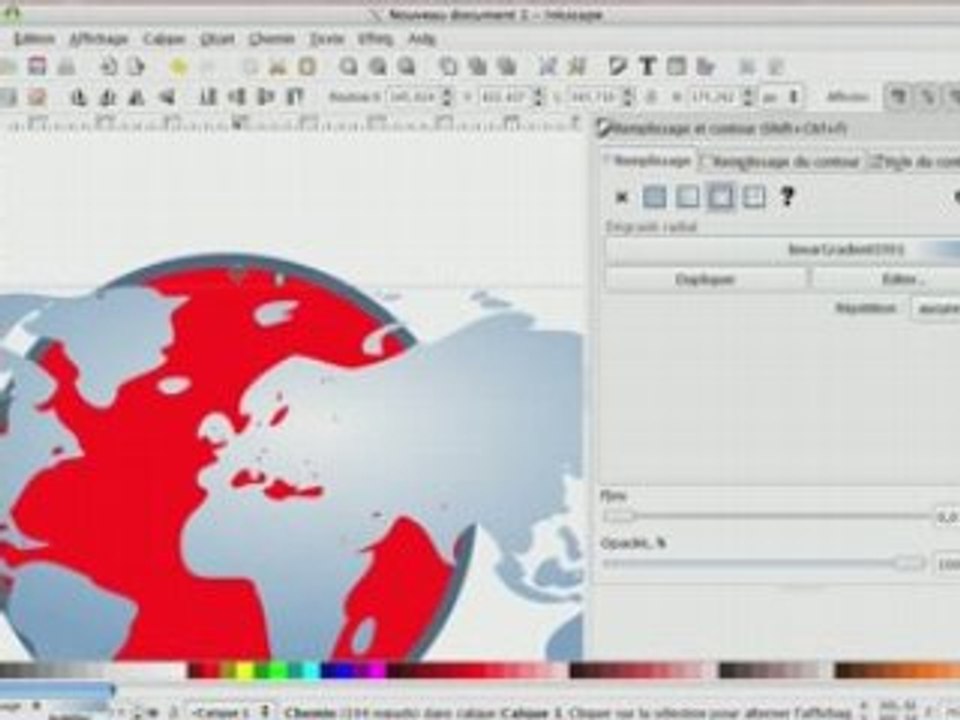Select the No paint X button
The width and height of the screenshot is (960, 720).
(x=621, y=197)
